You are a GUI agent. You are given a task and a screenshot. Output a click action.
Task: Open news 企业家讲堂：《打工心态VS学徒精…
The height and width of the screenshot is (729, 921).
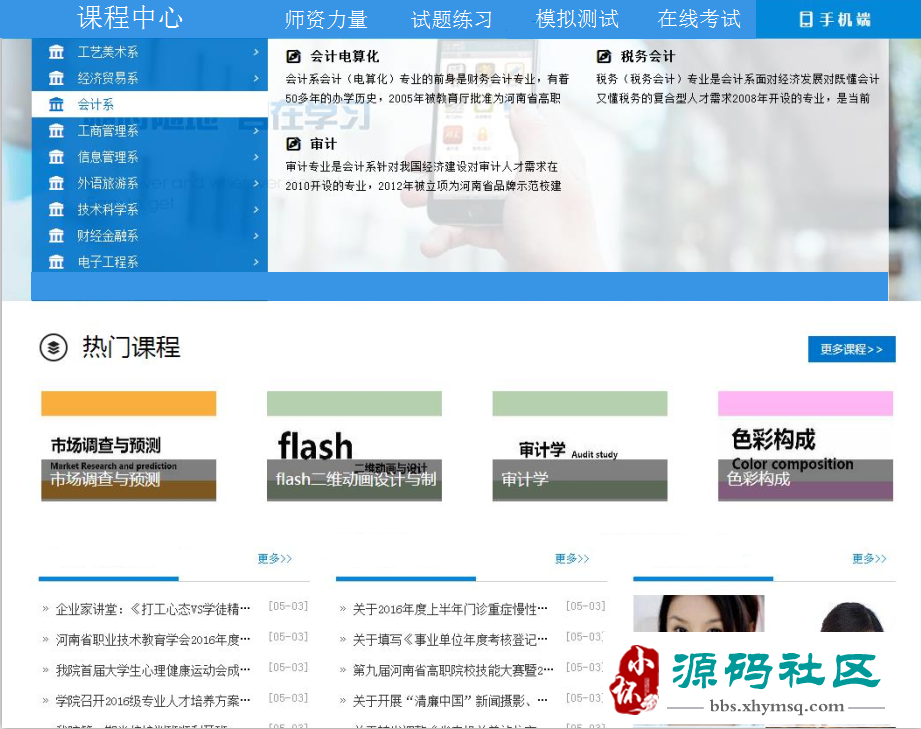tap(153, 609)
